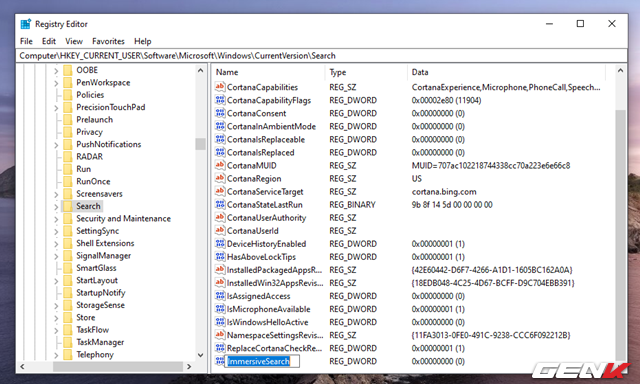Select the CortanaConsent DWORD icon

(x=220, y=113)
